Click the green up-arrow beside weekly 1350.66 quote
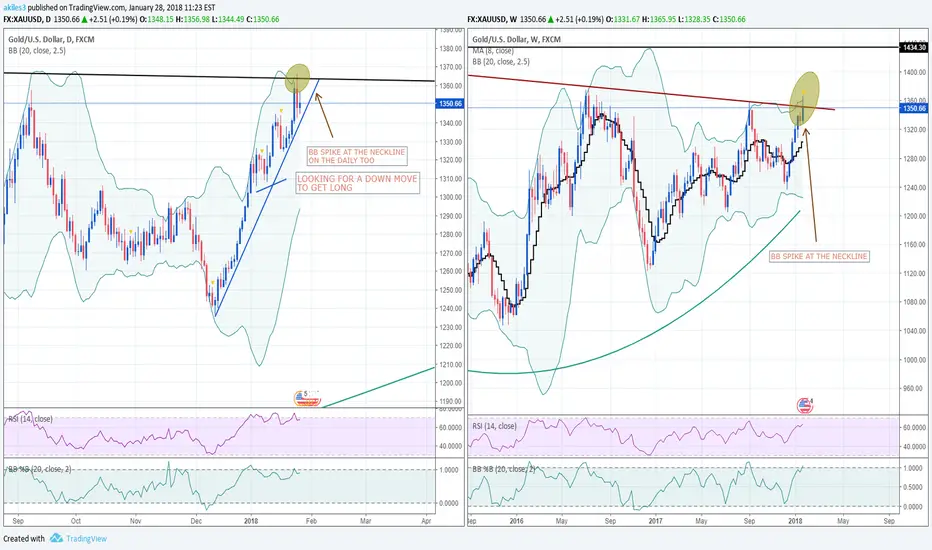 550,19
